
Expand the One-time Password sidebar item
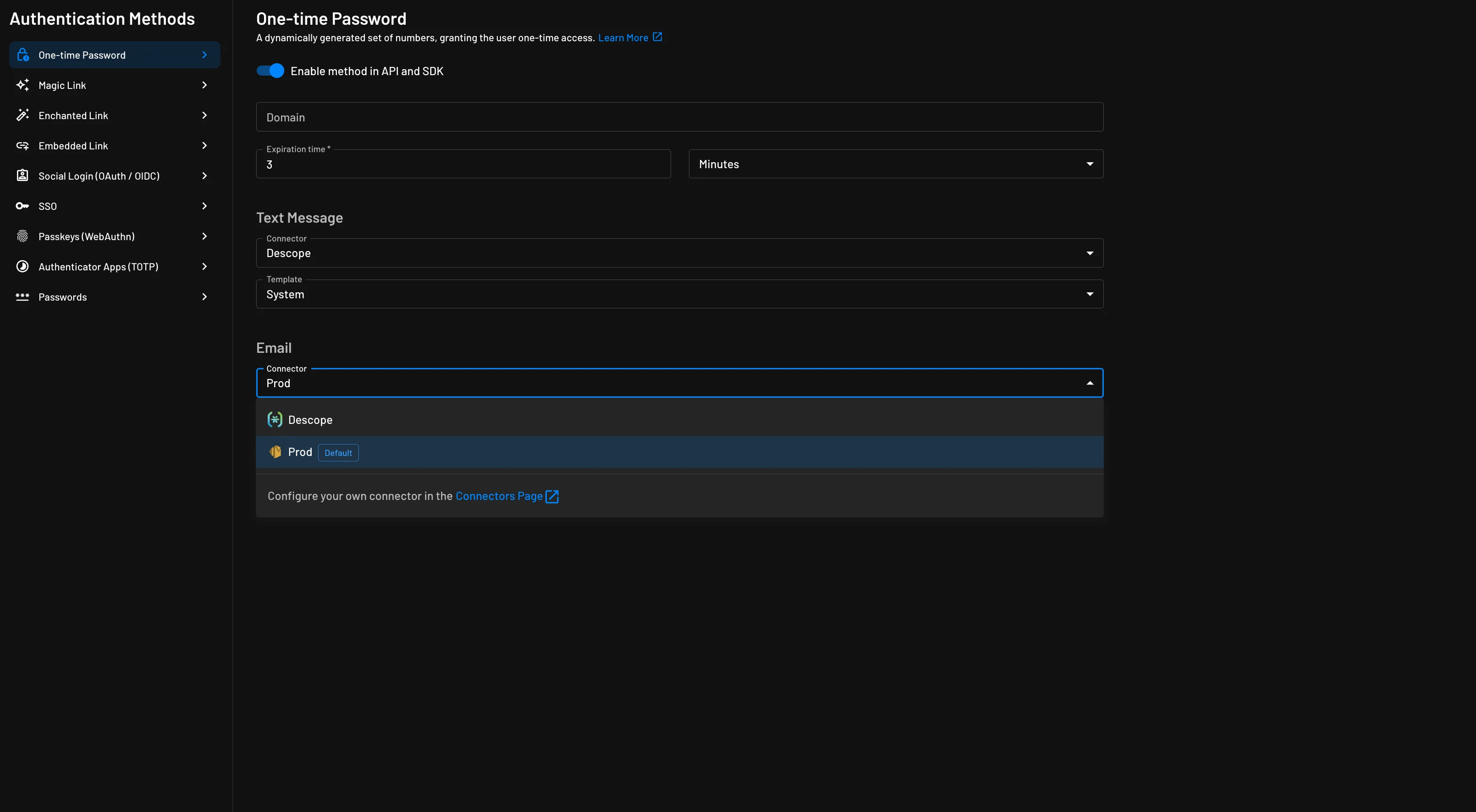coord(205,55)
